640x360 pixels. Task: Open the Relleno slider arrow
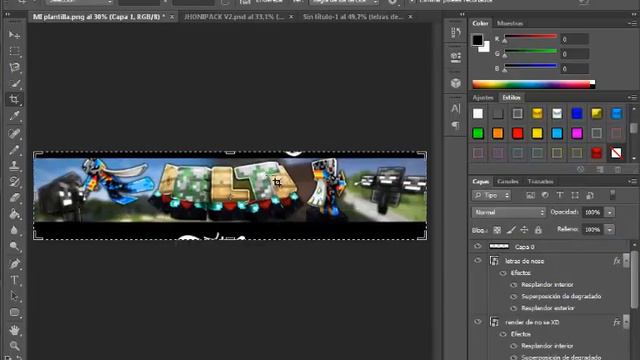click(609, 230)
